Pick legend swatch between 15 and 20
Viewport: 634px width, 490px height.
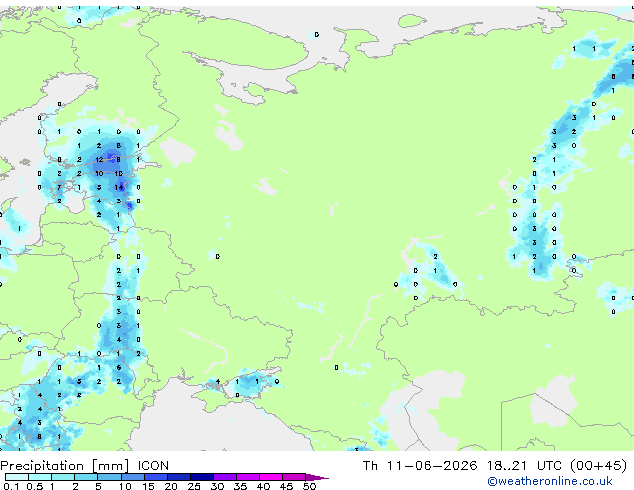156,477
